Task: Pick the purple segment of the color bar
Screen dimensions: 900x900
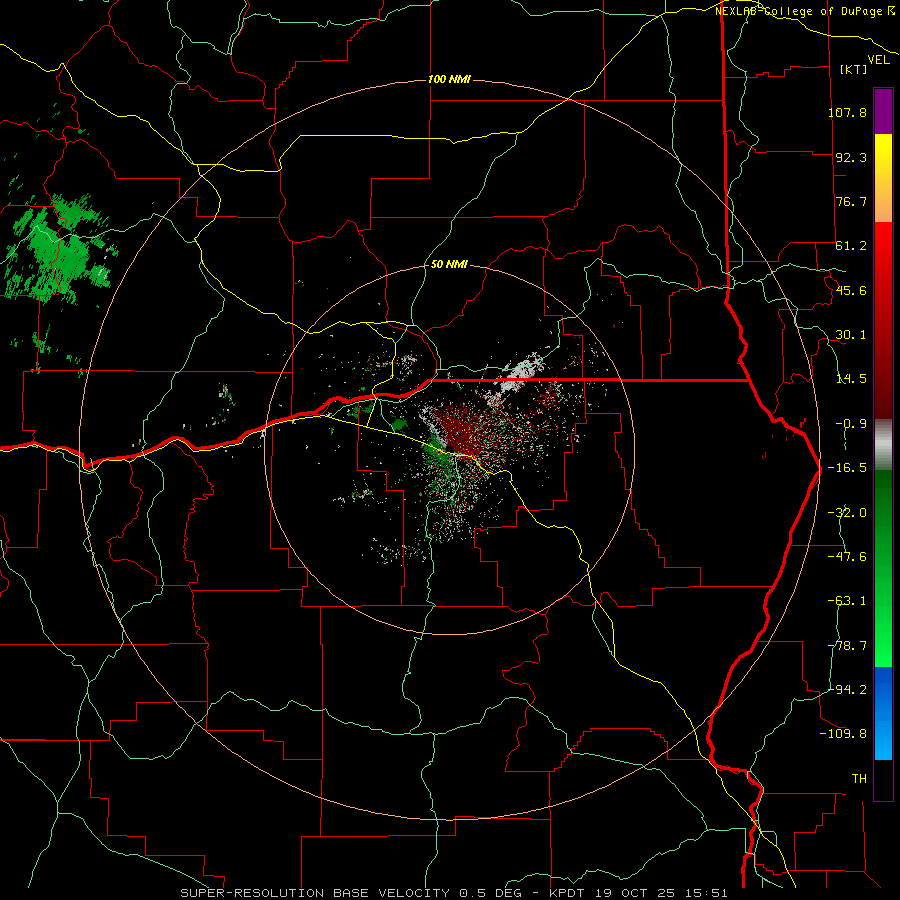Action: pos(883,111)
